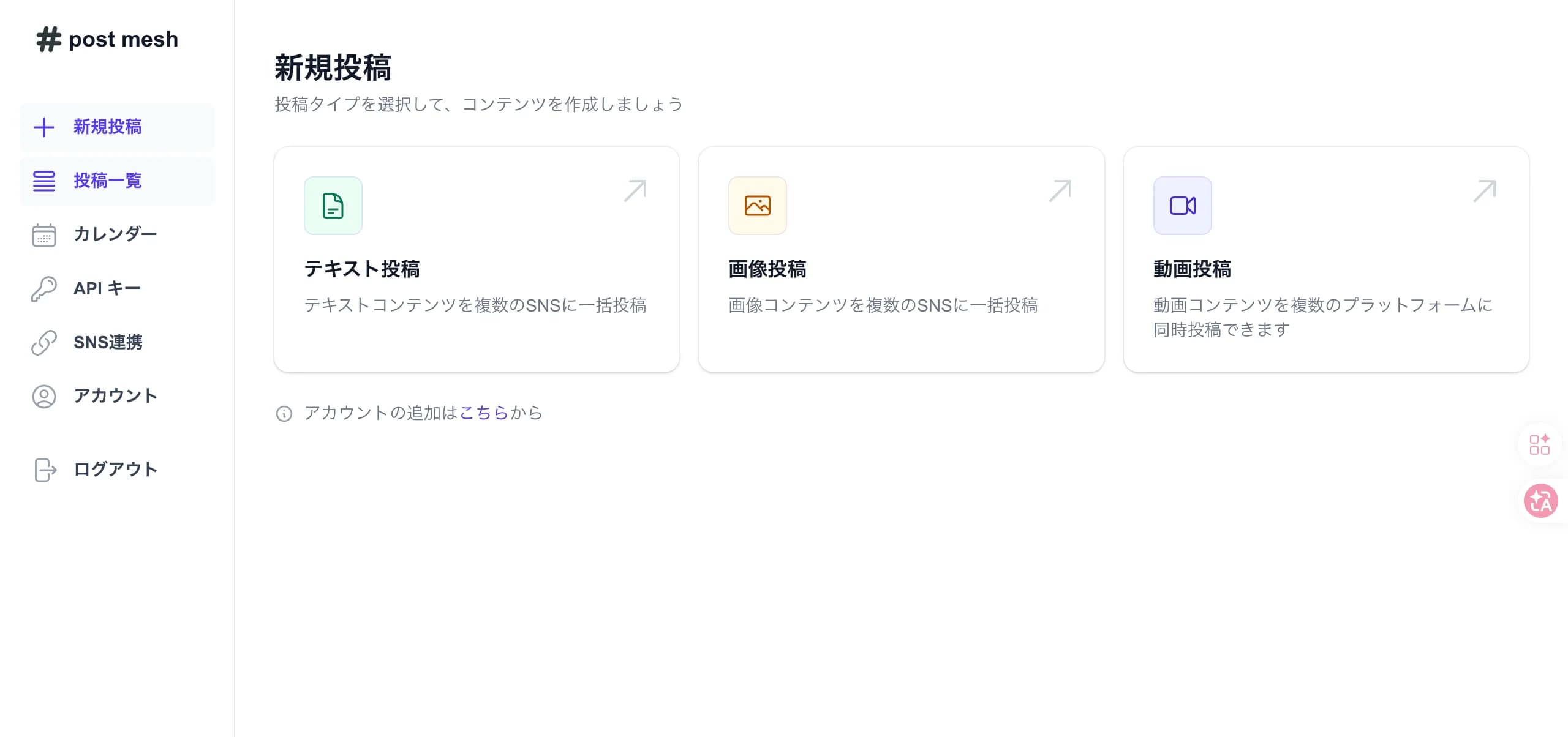
Task: Click the green document icon on テキスト投稿 card
Action: [x=333, y=206]
